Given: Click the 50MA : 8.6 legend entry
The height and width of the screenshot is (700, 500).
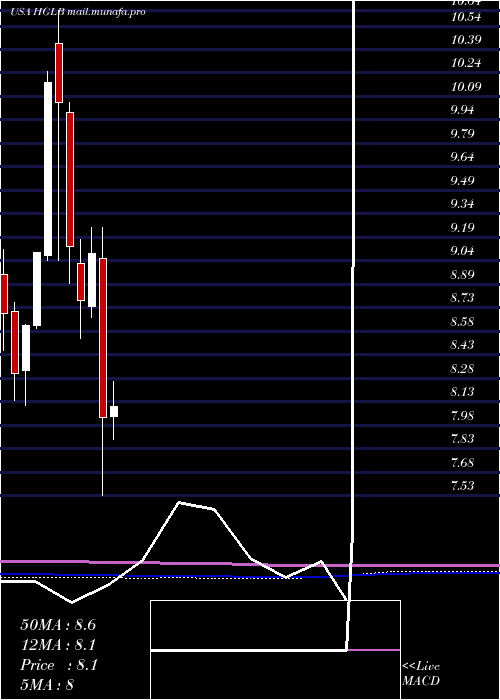Looking at the screenshot, I should pyautogui.click(x=58, y=625).
